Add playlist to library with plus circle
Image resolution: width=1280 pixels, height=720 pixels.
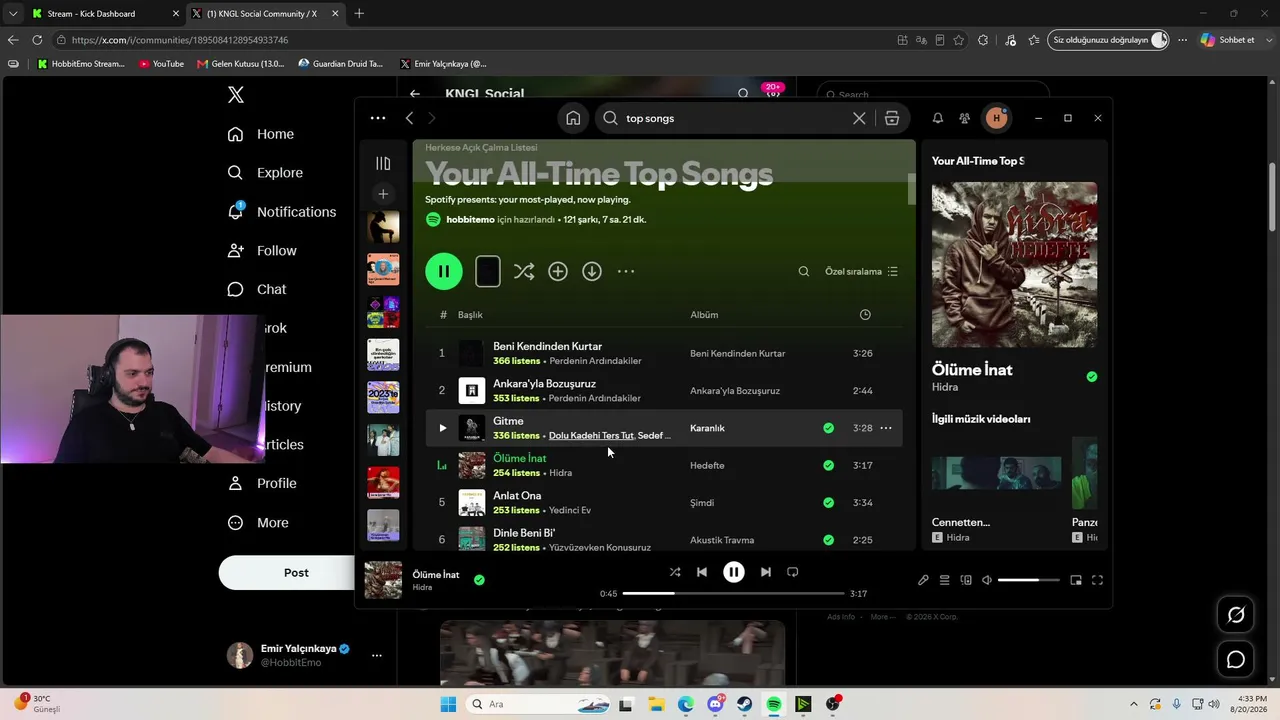[558, 271]
